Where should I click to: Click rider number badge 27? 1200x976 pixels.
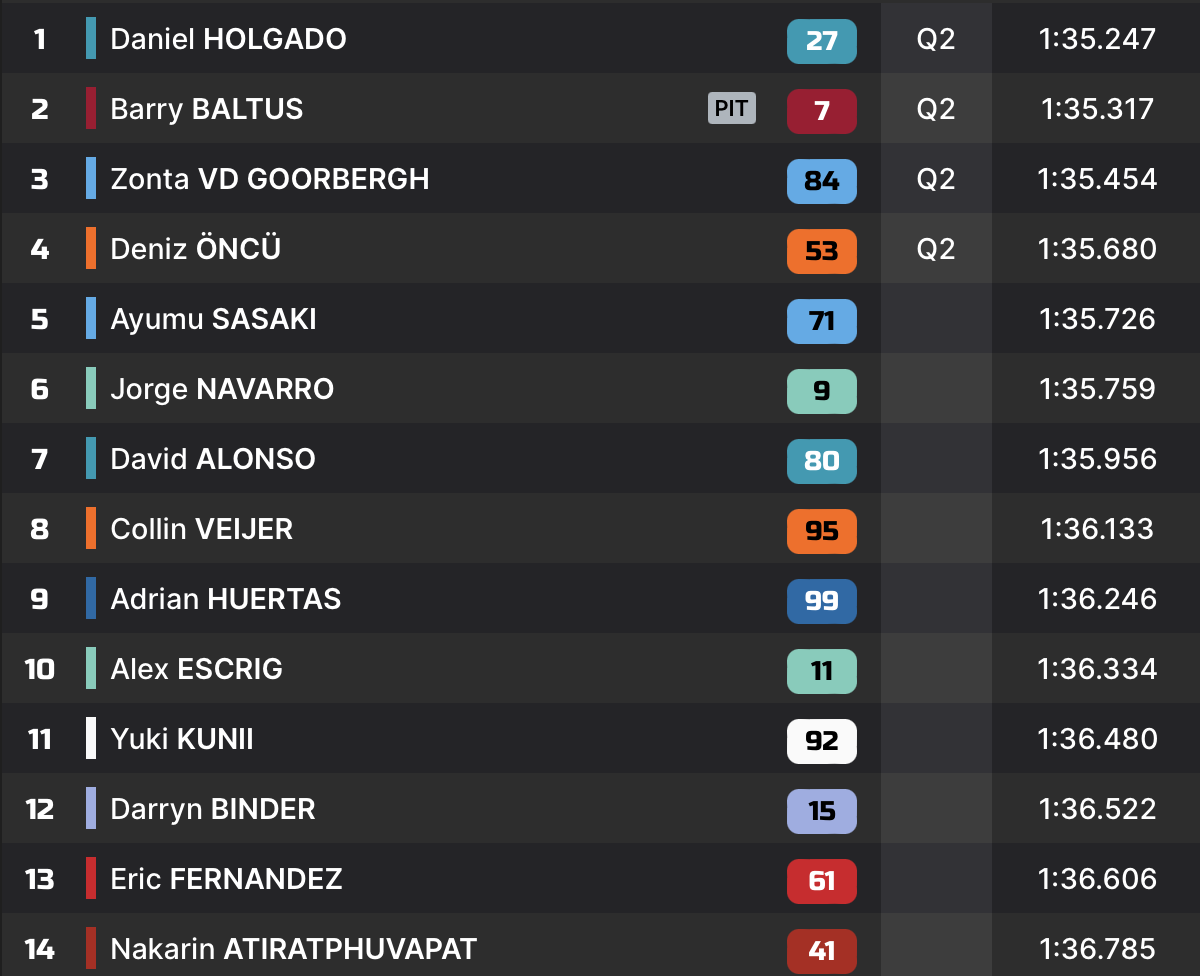(x=821, y=40)
